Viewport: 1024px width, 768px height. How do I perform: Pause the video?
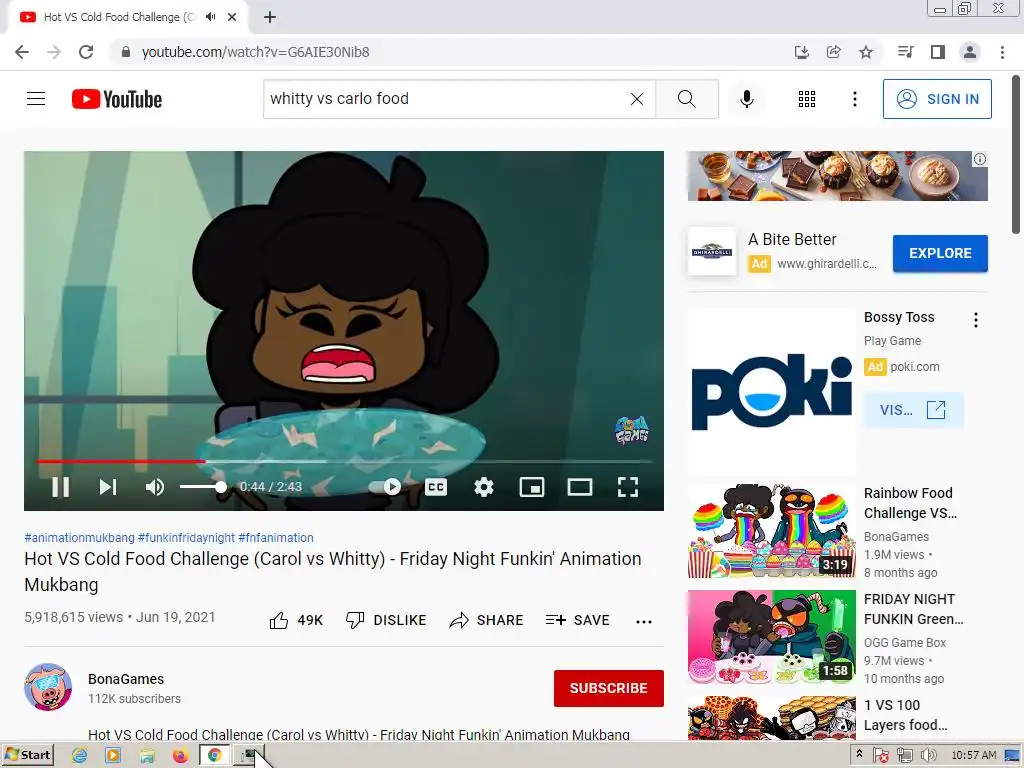tap(61, 487)
